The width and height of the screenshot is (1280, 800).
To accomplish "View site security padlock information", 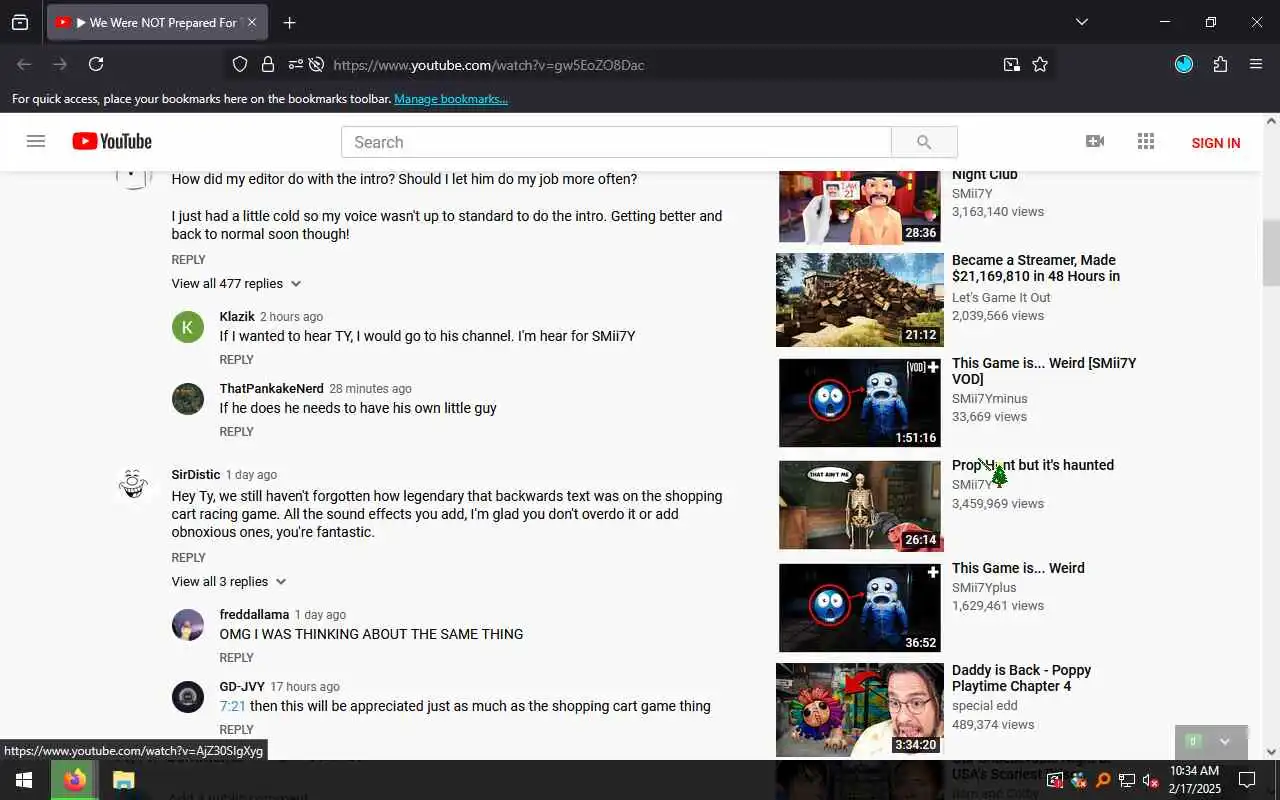I will tap(267, 64).
